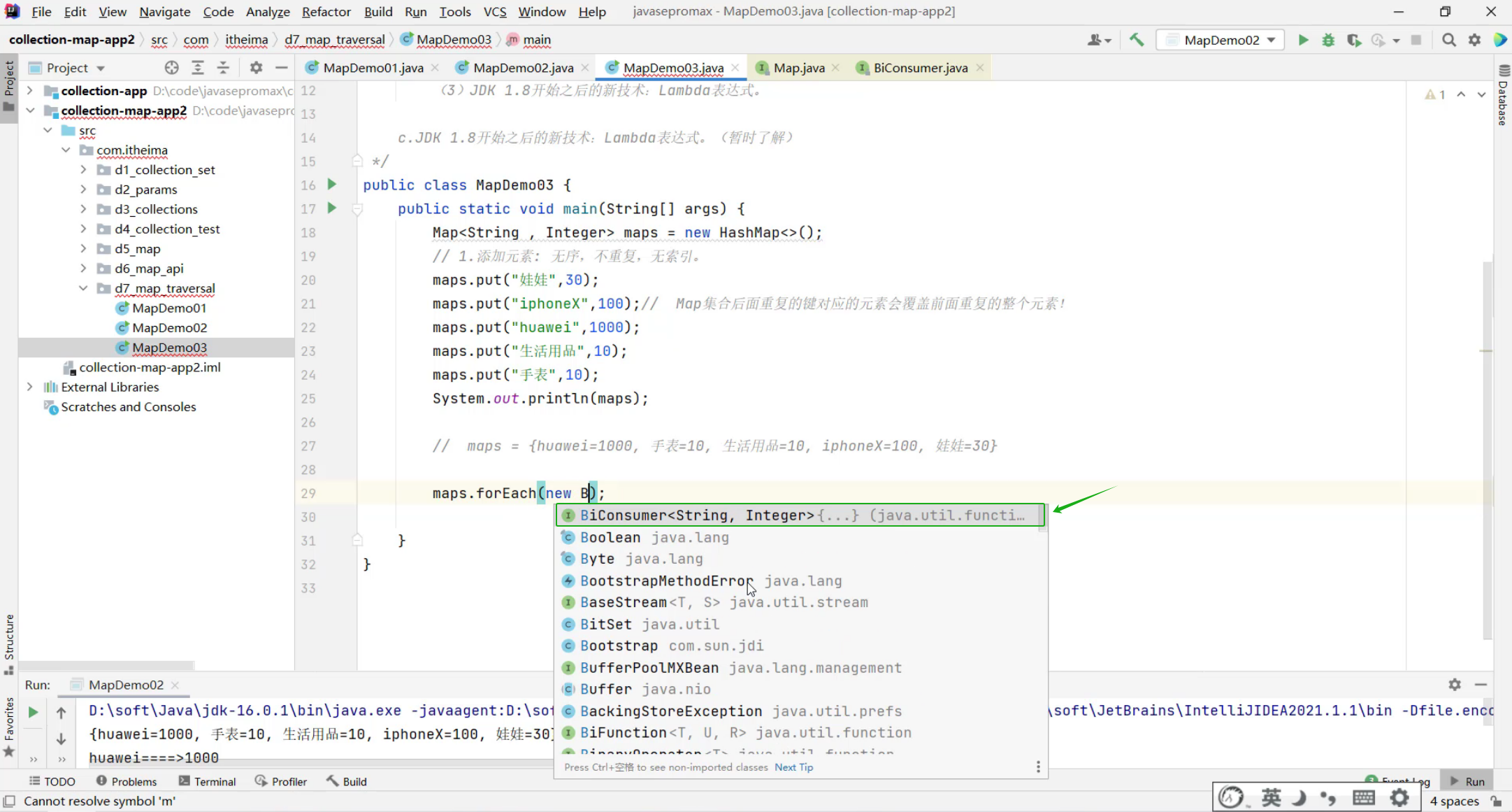Click rerun arrow in Run panel
1512x812 pixels.
(x=33, y=712)
